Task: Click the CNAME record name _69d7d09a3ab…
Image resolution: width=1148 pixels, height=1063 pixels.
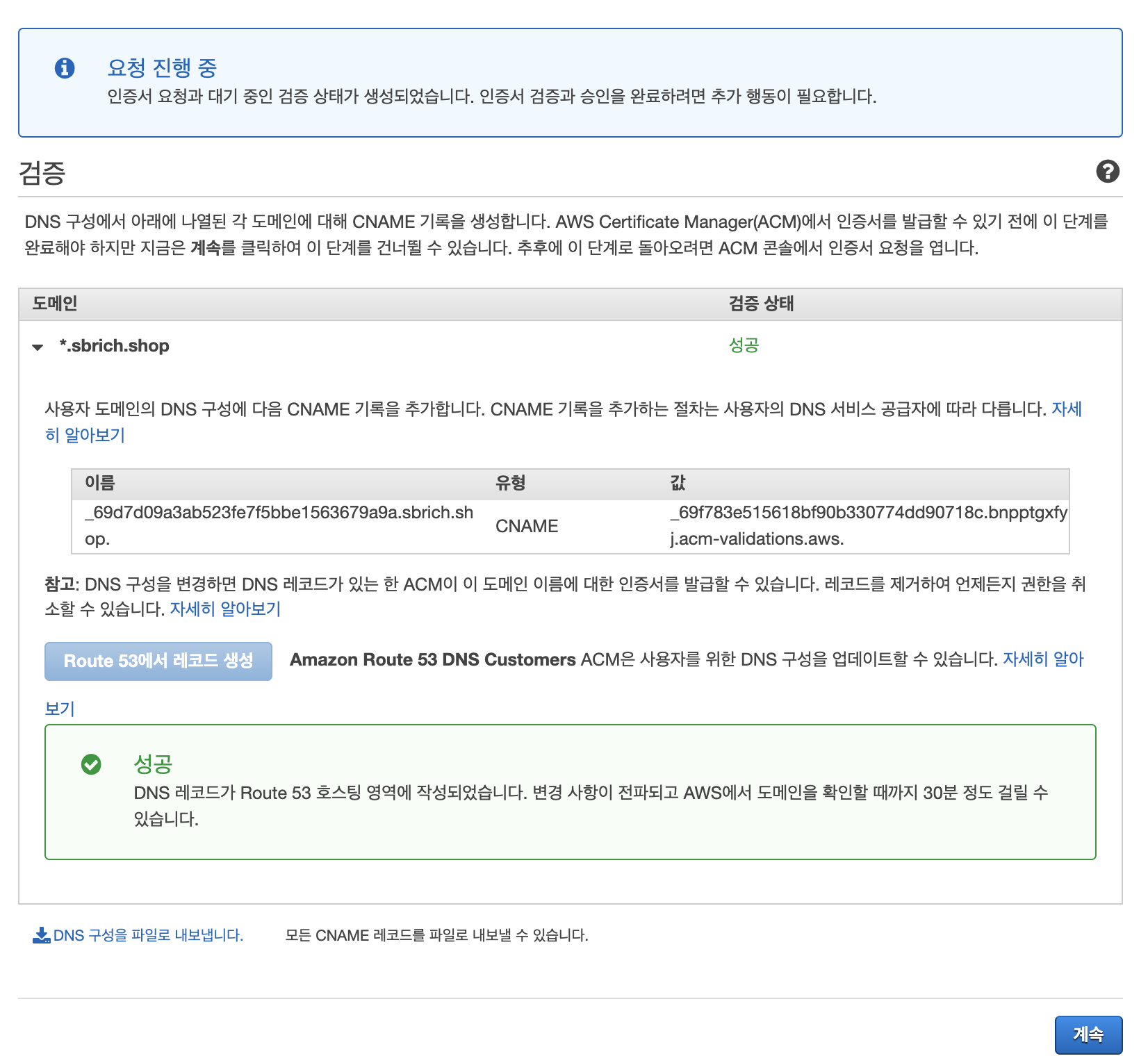Action: [x=279, y=526]
